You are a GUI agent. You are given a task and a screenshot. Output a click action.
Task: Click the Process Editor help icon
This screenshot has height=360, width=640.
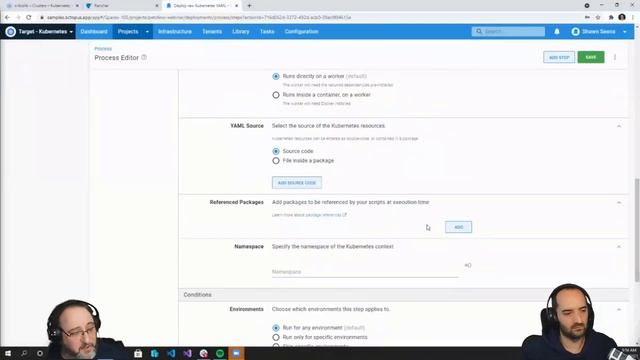pos(144,58)
